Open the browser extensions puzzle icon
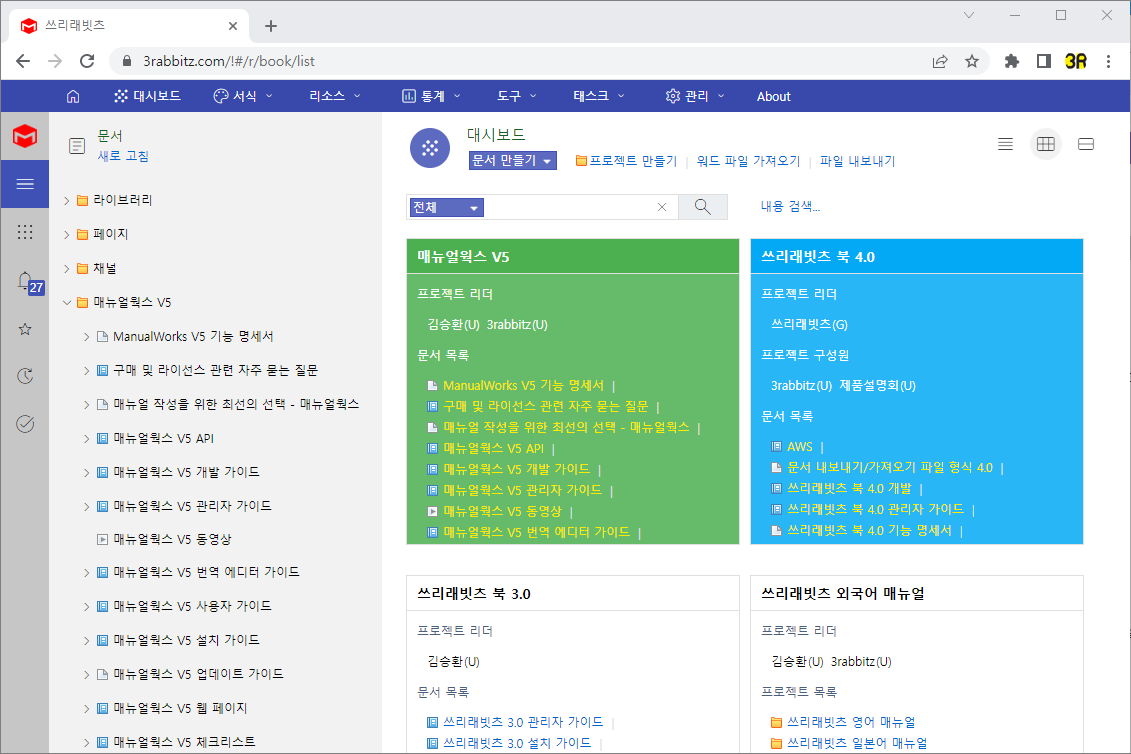This screenshot has height=754, width=1131. 1011,61
